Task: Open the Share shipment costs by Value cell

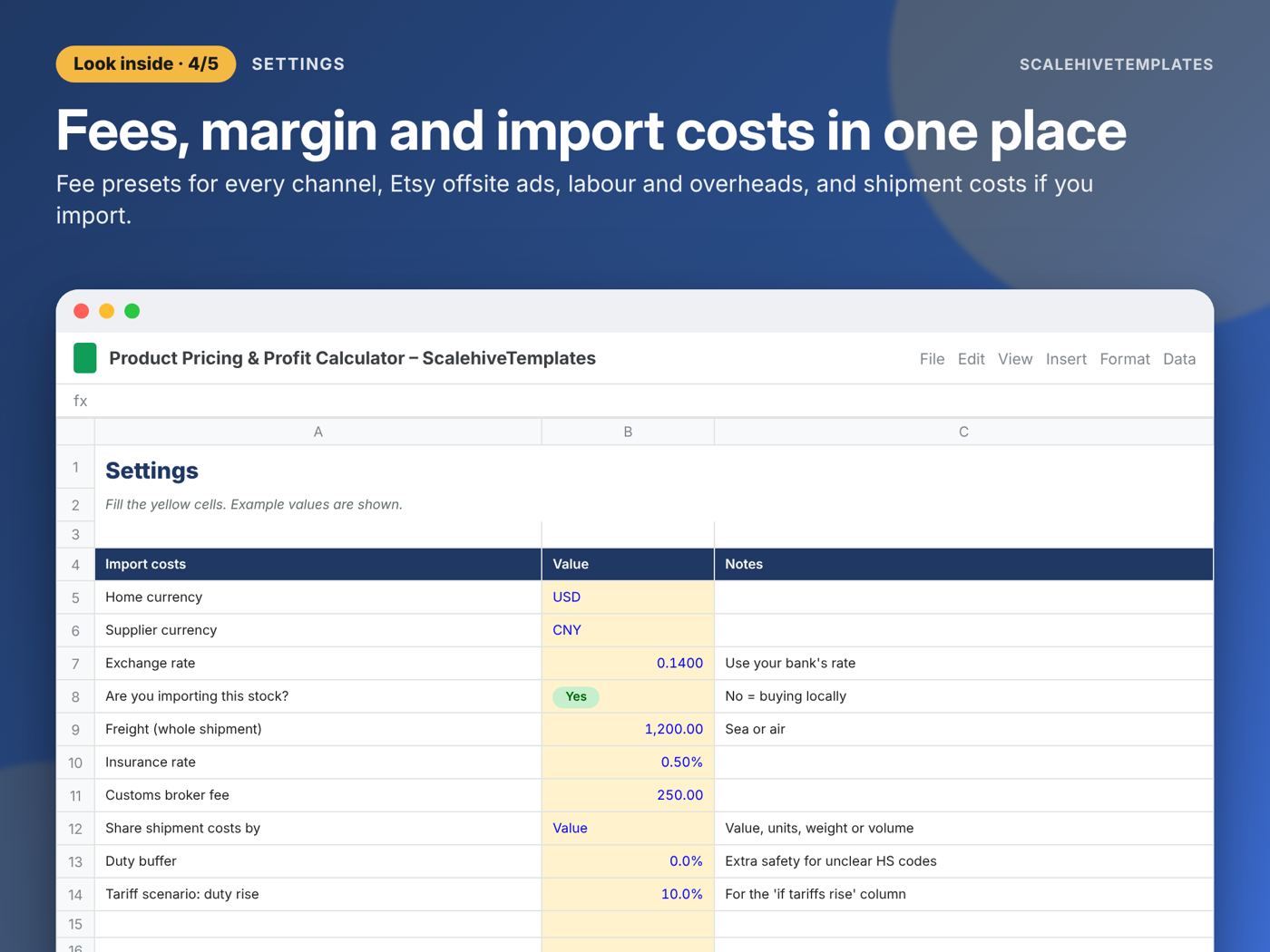Action: pos(628,829)
